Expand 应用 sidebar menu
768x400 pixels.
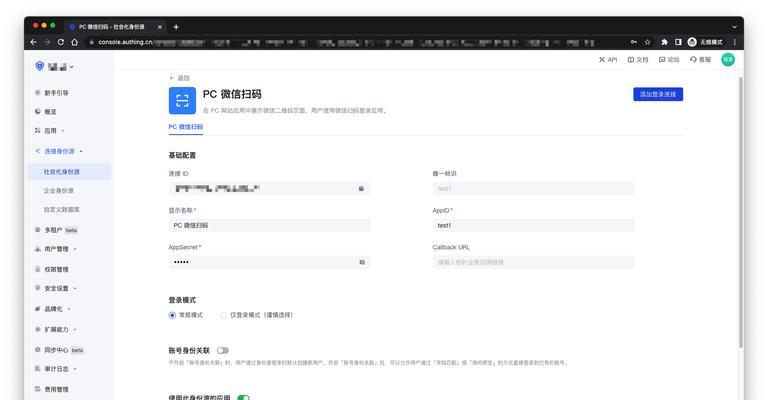(x=50, y=131)
